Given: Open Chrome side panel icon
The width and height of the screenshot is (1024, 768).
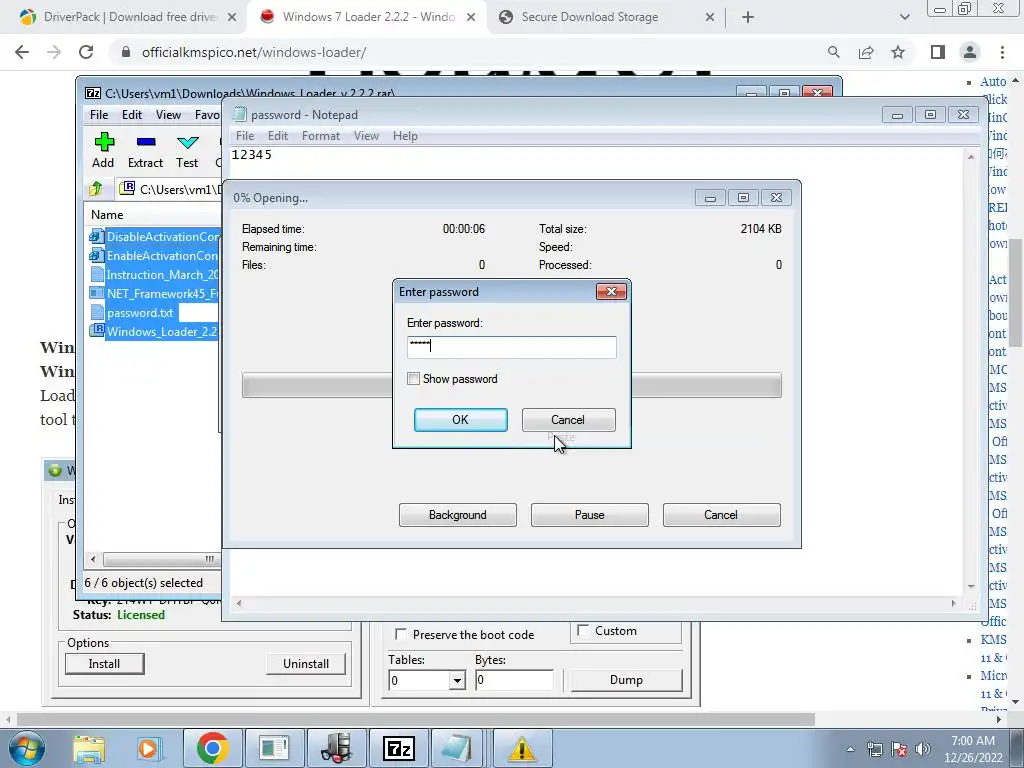Looking at the screenshot, I should (938, 52).
